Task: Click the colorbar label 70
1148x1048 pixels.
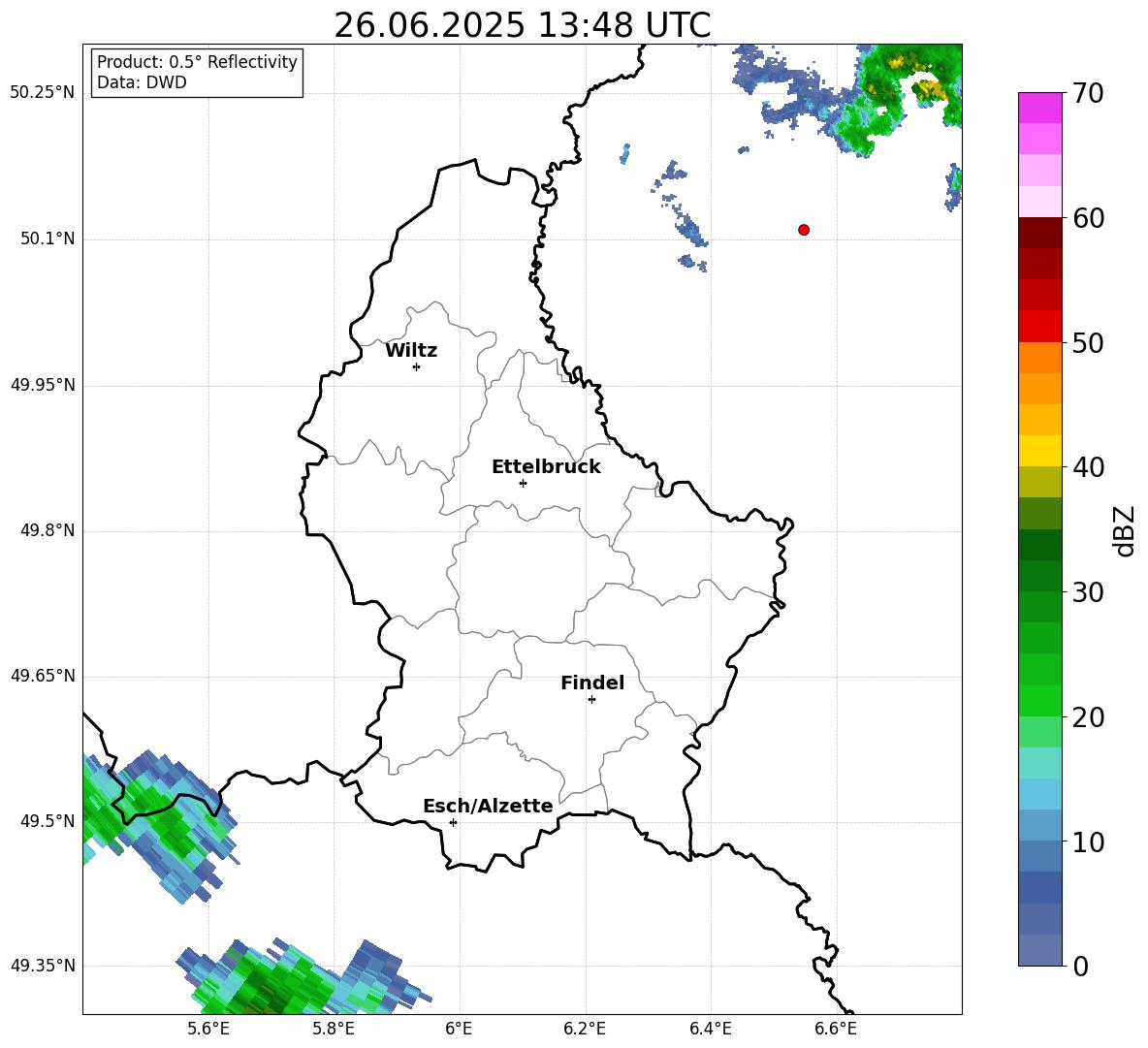Action: pos(1089,93)
